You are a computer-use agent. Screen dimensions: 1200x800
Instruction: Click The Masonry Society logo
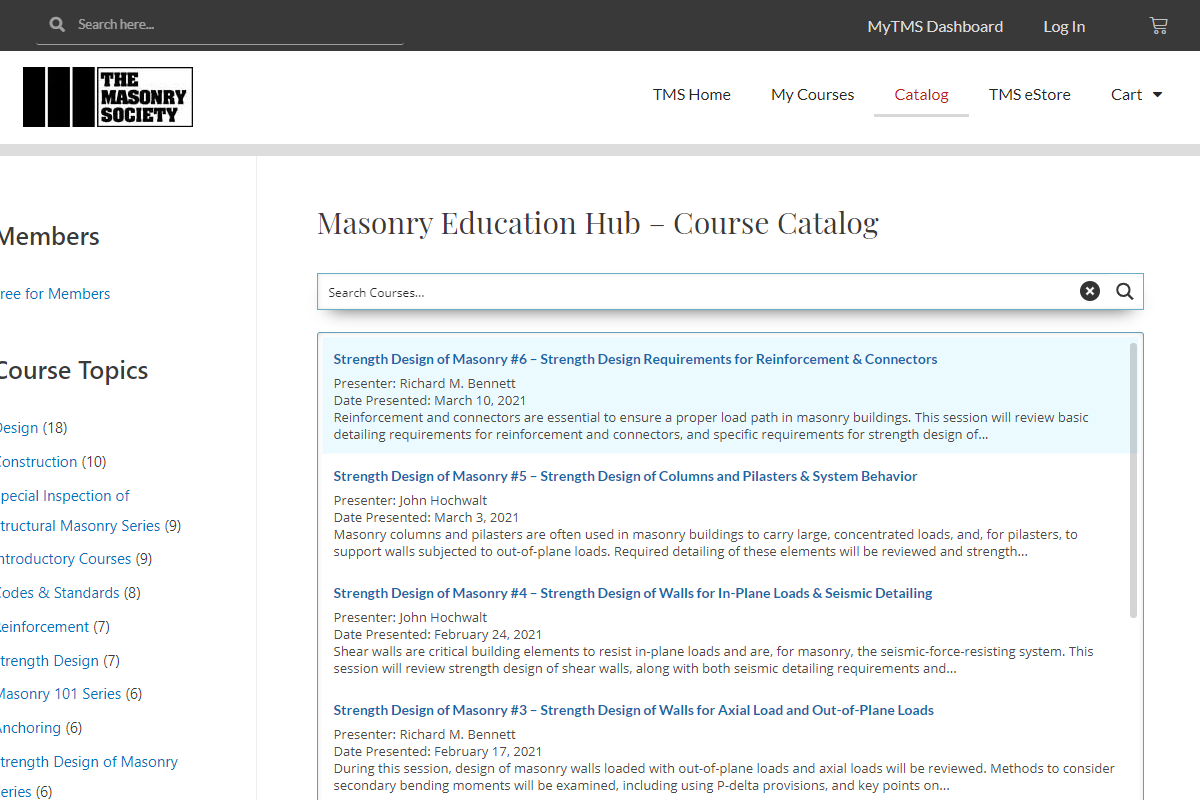click(108, 97)
